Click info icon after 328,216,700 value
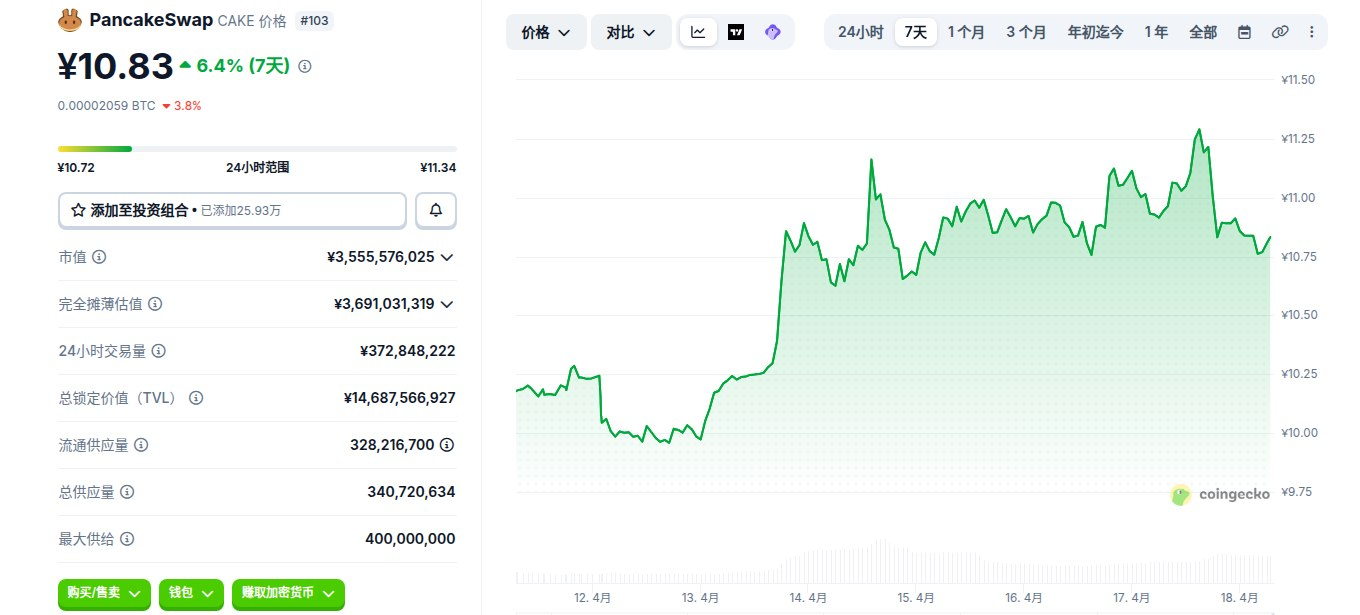The height and width of the screenshot is (615, 1360). pyautogui.click(x=447, y=445)
